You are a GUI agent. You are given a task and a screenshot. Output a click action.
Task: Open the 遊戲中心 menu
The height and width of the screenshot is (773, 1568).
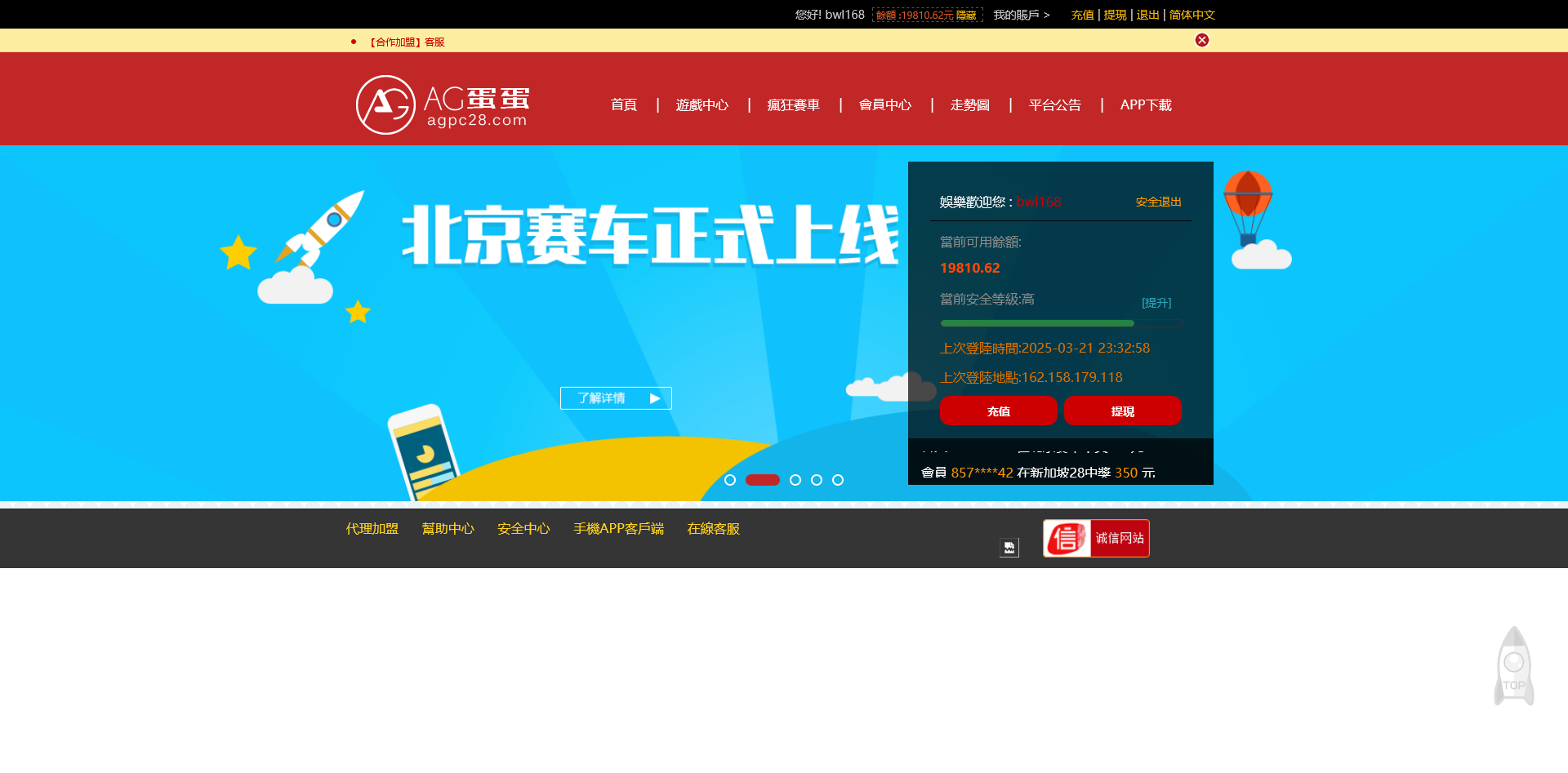click(702, 104)
